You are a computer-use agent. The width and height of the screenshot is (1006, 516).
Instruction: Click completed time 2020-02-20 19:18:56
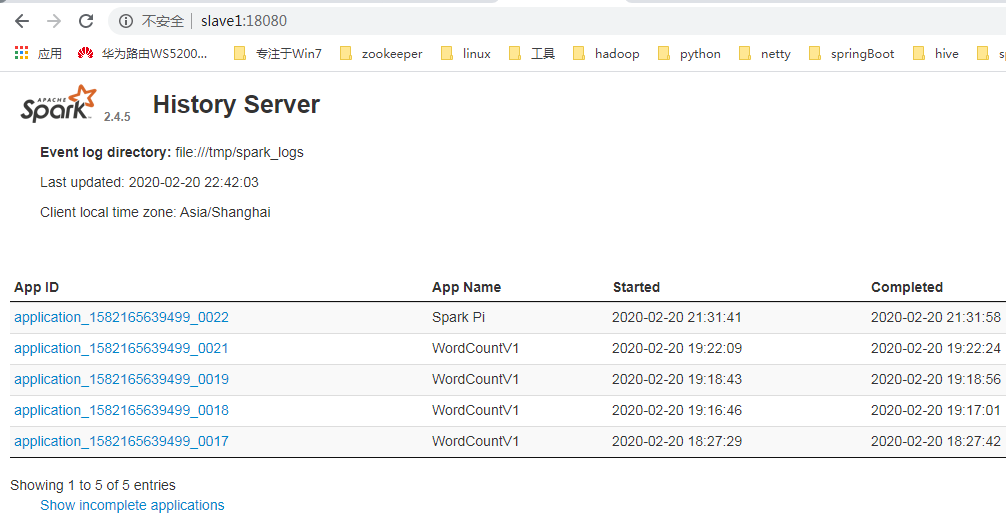935,379
